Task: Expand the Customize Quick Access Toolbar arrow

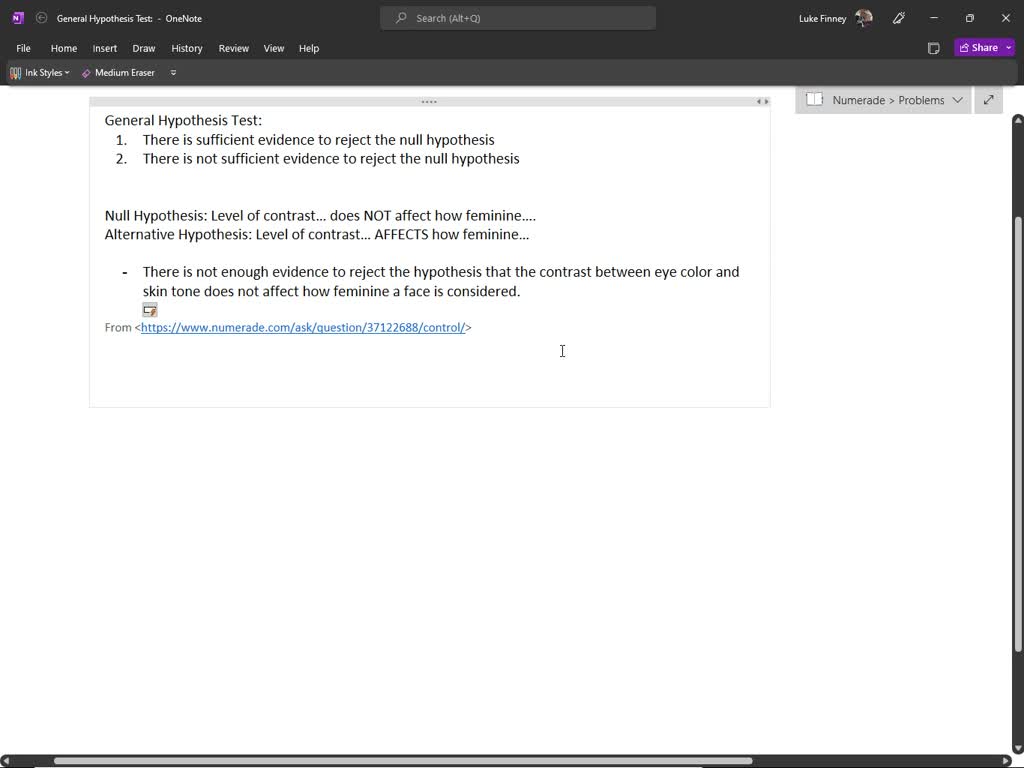Action: [173, 73]
